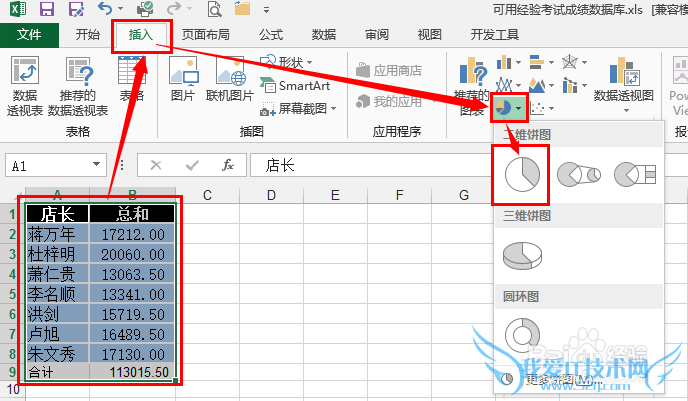
Task: Click the total cell 113015.50
Action: [132, 372]
